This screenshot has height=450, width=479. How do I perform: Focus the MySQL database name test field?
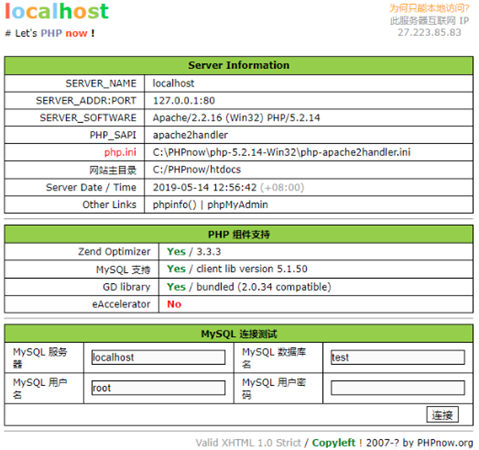(x=398, y=357)
